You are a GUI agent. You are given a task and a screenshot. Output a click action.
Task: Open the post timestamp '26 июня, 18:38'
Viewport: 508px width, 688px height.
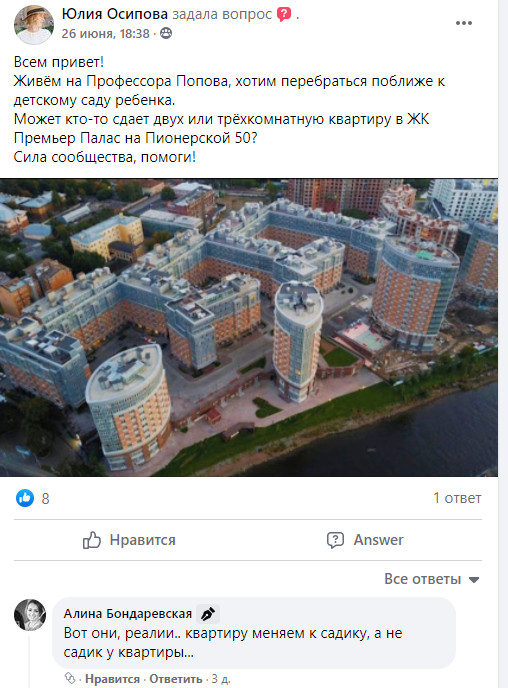(105, 33)
